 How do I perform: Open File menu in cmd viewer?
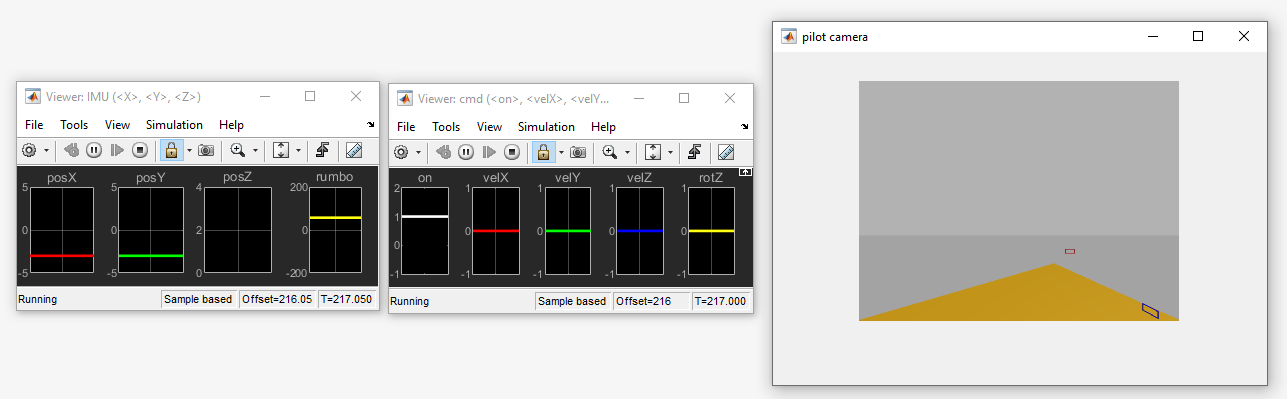click(406, 127)
